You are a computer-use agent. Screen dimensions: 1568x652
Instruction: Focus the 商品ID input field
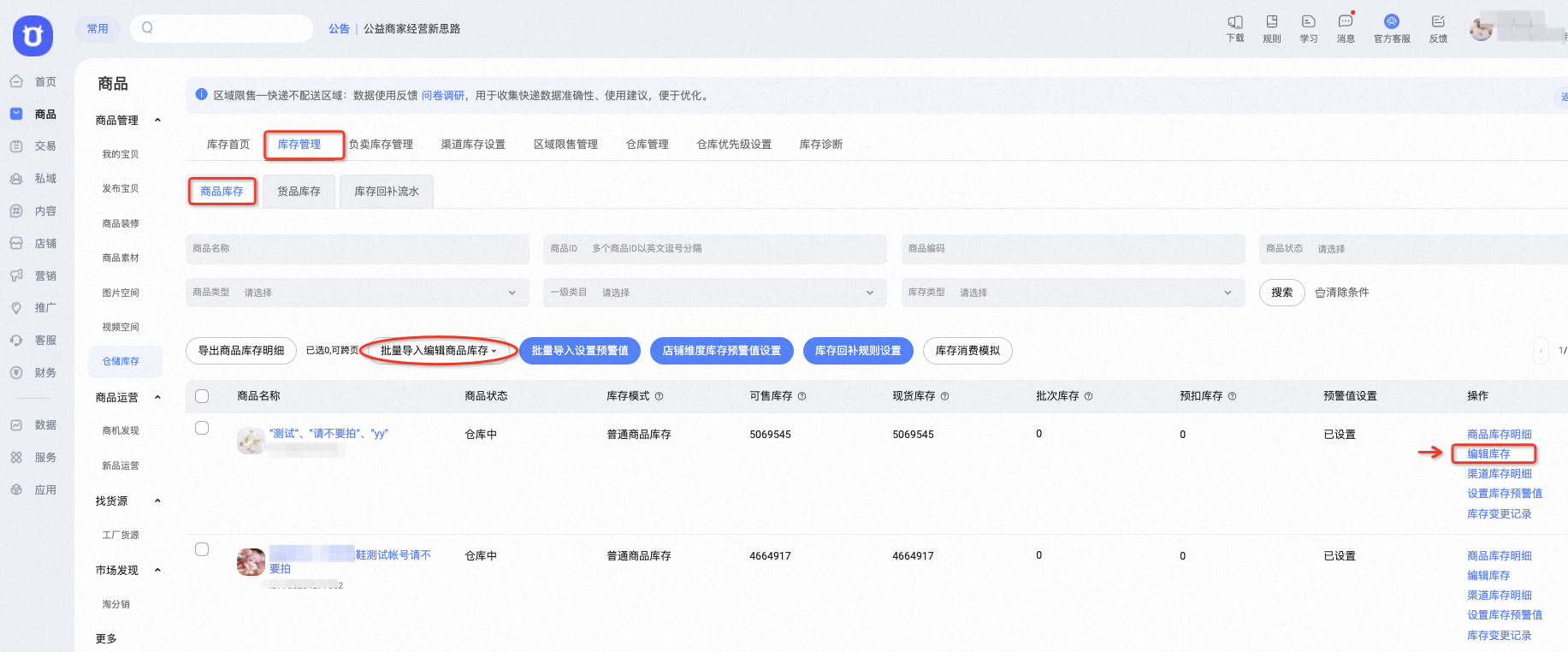pos(714,249)
